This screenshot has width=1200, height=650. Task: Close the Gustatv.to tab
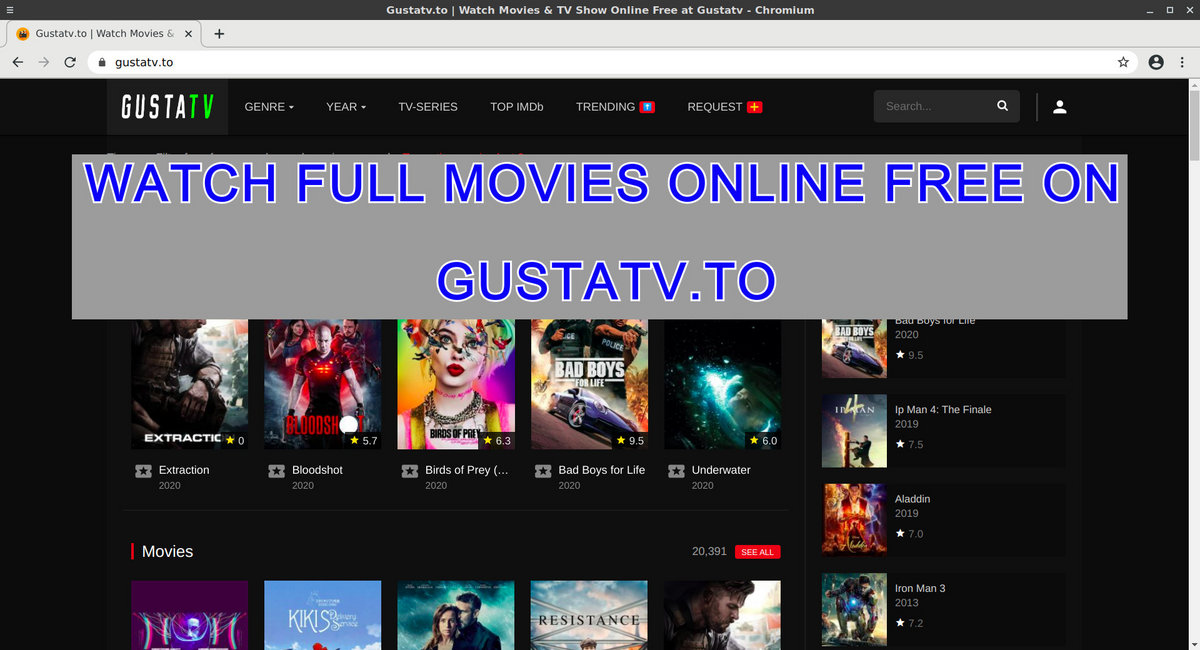(x=189, y=33)
